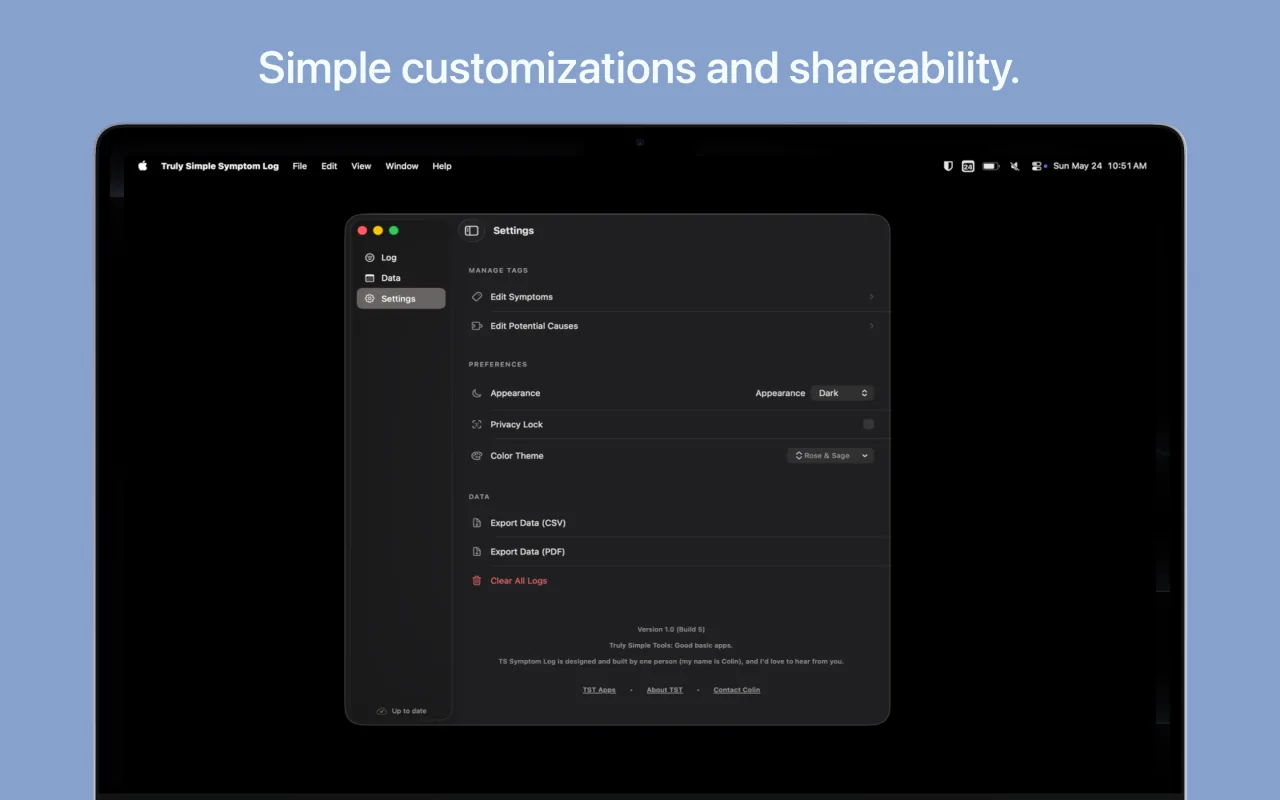Open the Truly Simple Symptom Log app menu

(x=220, y=166)
